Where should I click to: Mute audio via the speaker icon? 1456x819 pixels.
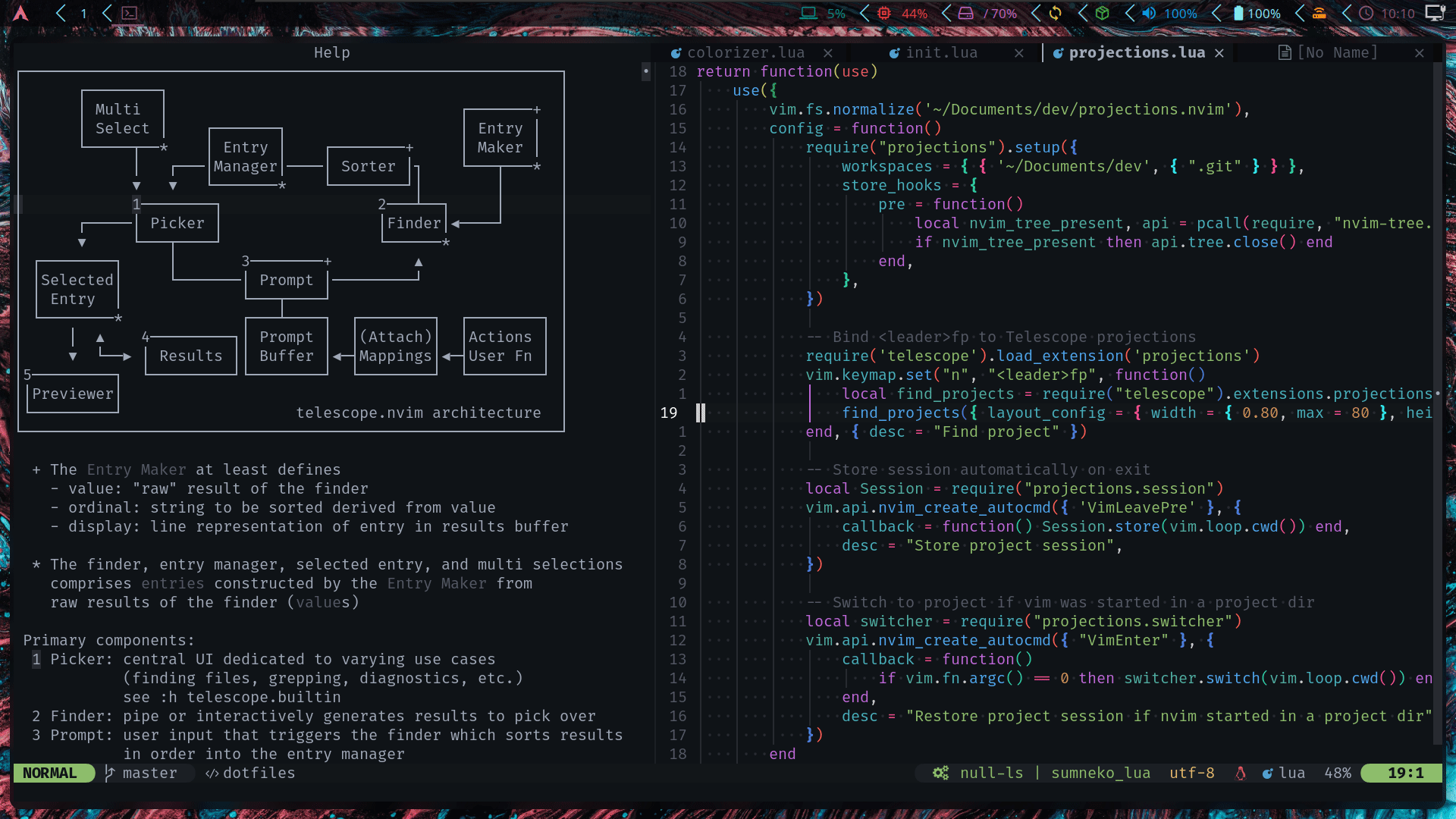point(1148,13)
